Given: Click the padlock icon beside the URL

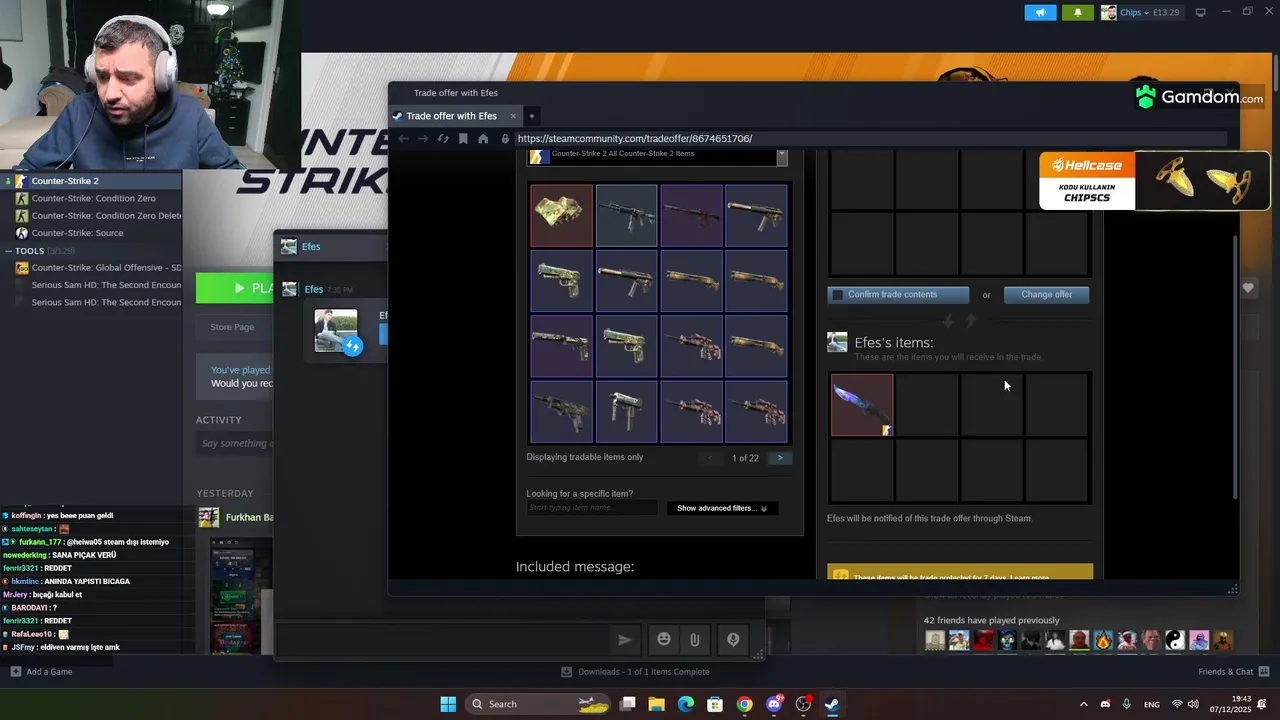Looking at the screenshot, I should point(505,139).
